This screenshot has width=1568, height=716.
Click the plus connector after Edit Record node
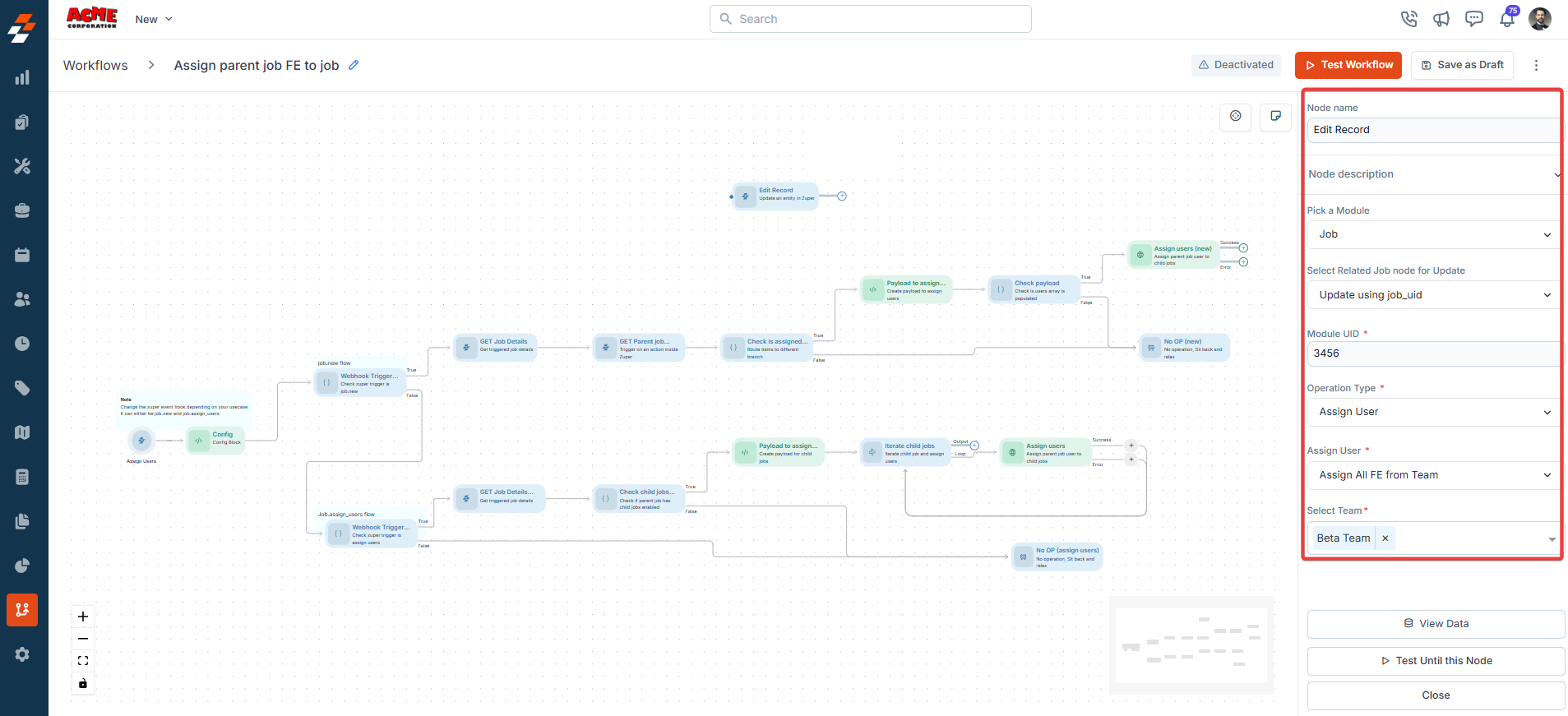[x=842, y=196]
